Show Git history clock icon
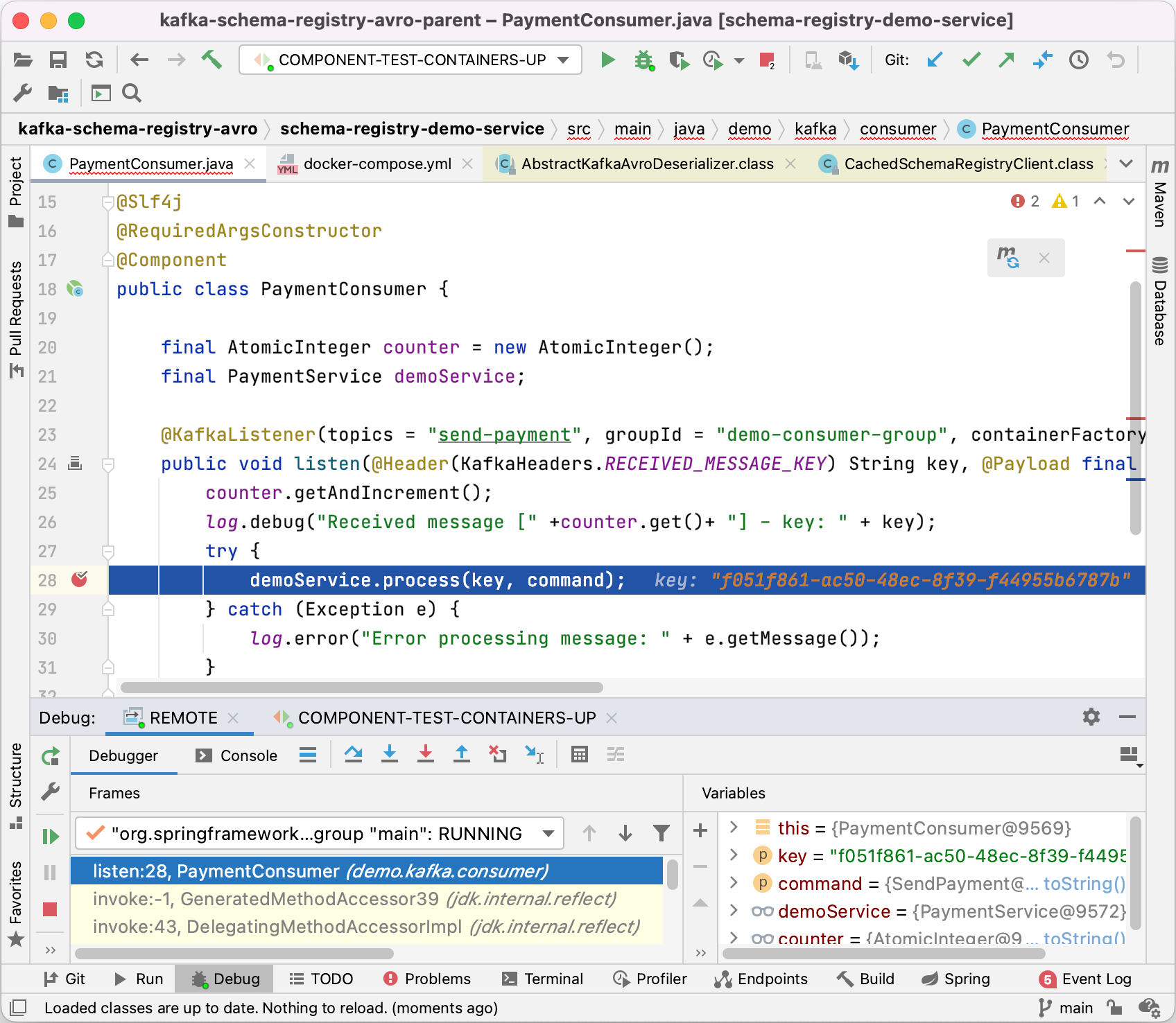1176x1023 pixels. coord(1078,60)
